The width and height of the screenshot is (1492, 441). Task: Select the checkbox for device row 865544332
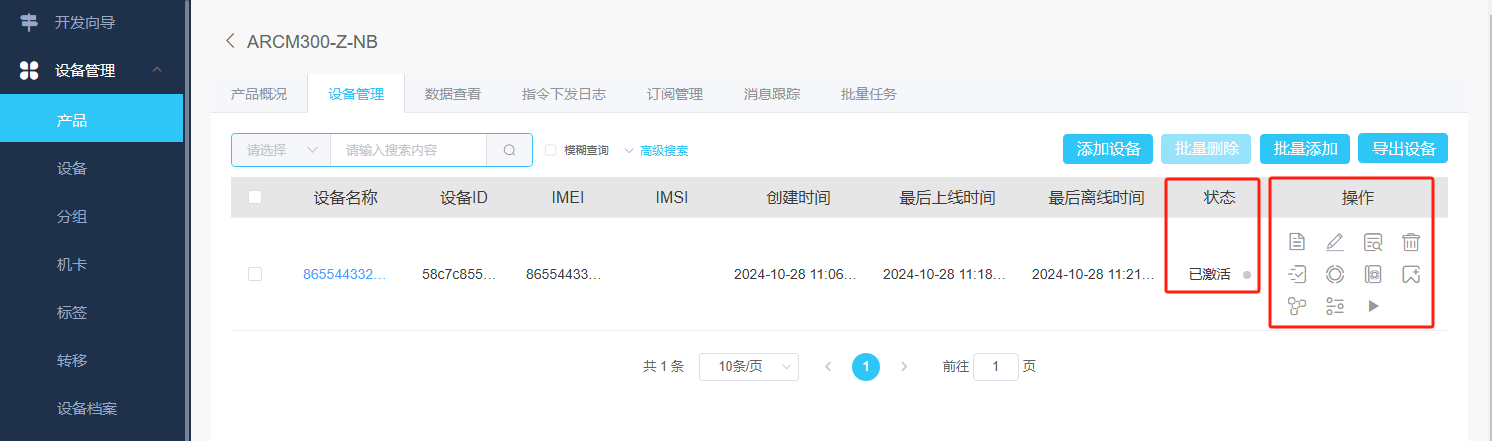pos(255,274)
